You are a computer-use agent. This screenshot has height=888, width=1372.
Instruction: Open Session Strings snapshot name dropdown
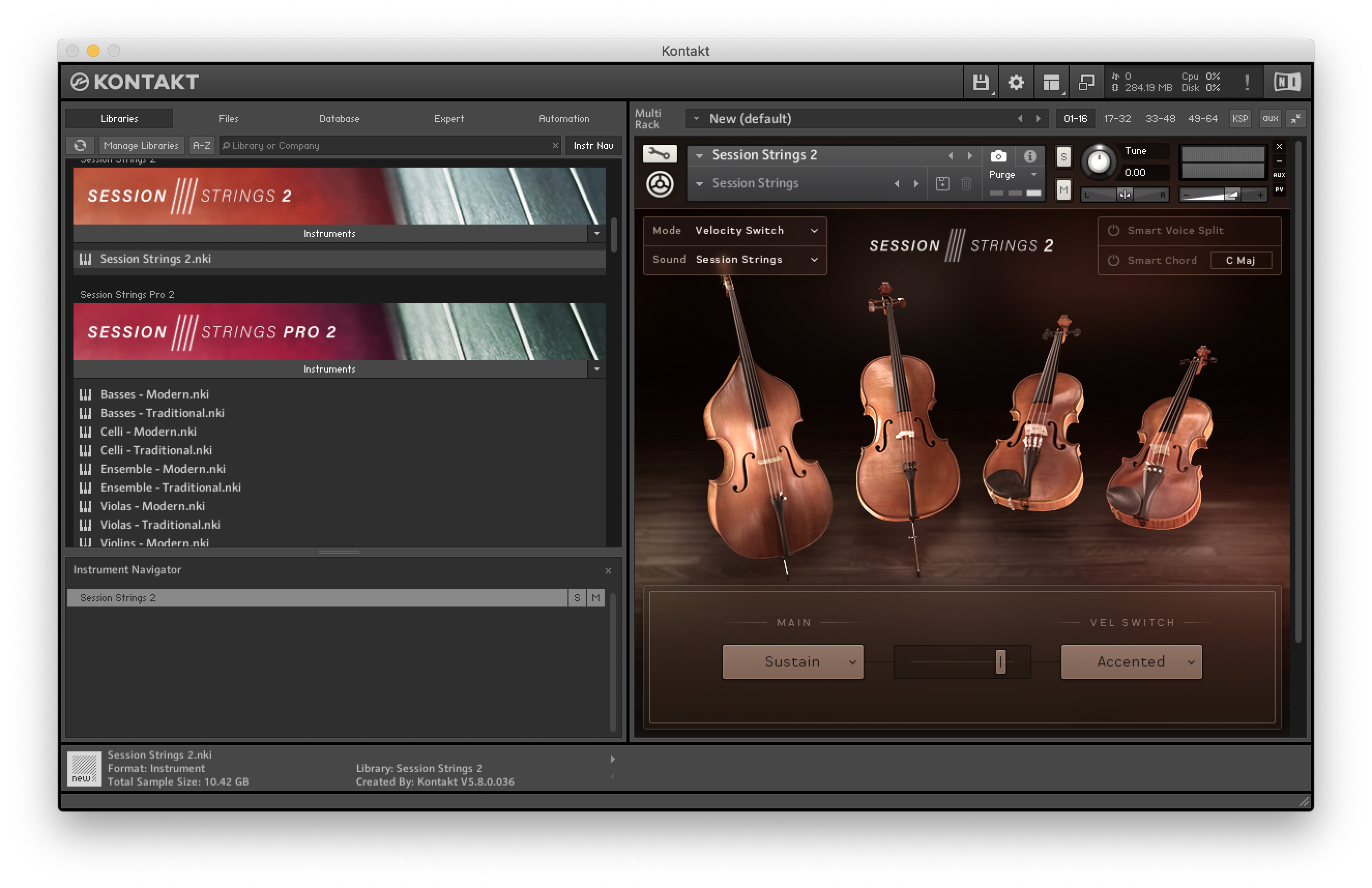point(698,184)
